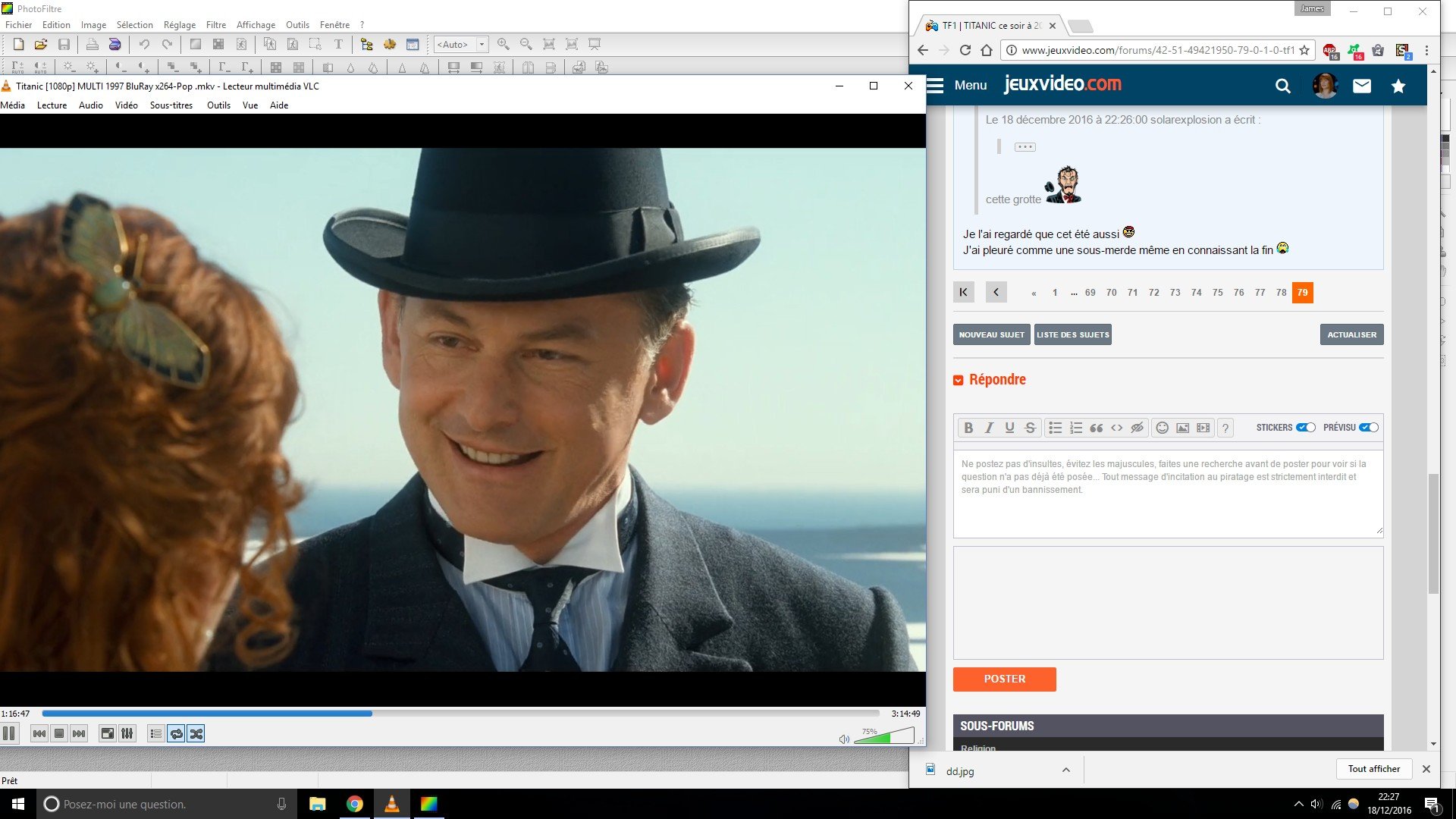The width and height of the screenshot is (1456, 819).
Task: Toggle VLC playlist view icon
Action: (155, 733)
